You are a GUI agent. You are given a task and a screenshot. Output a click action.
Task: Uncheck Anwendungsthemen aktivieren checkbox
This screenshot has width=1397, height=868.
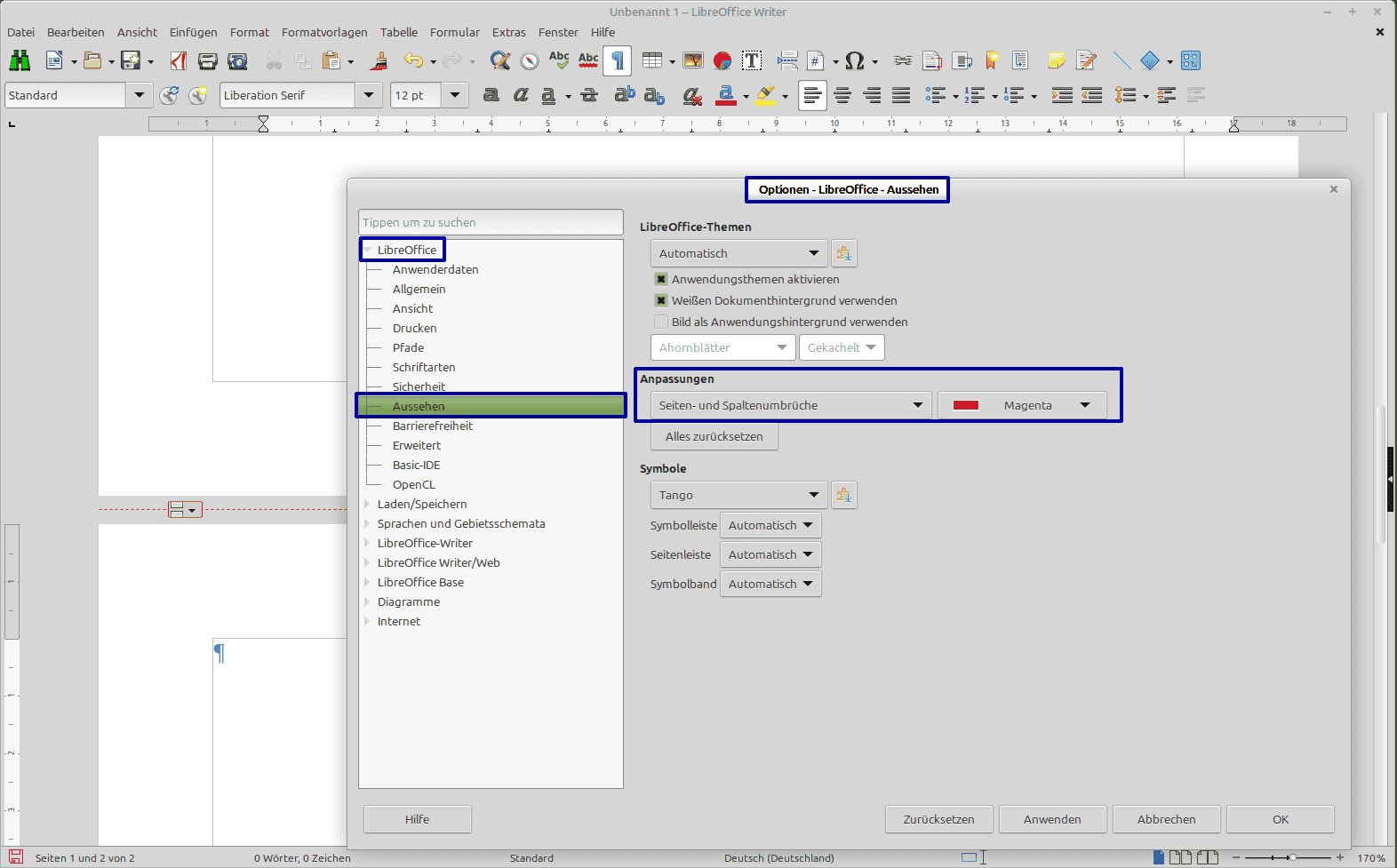click(x=661, y=279)
